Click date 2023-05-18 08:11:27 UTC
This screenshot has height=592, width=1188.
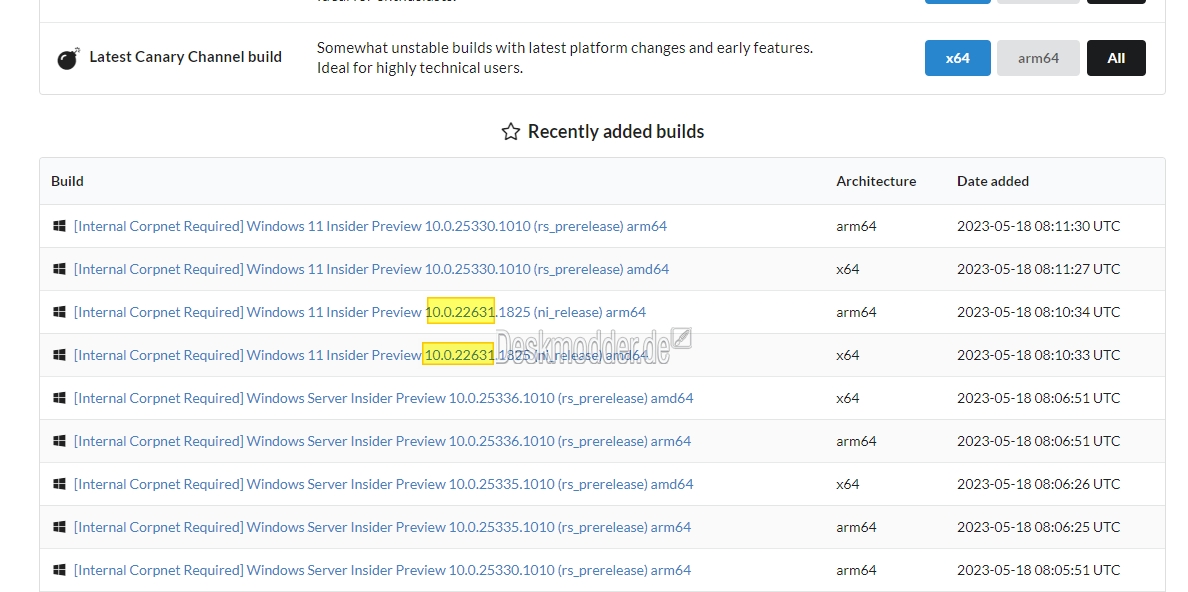[1038, 269]
